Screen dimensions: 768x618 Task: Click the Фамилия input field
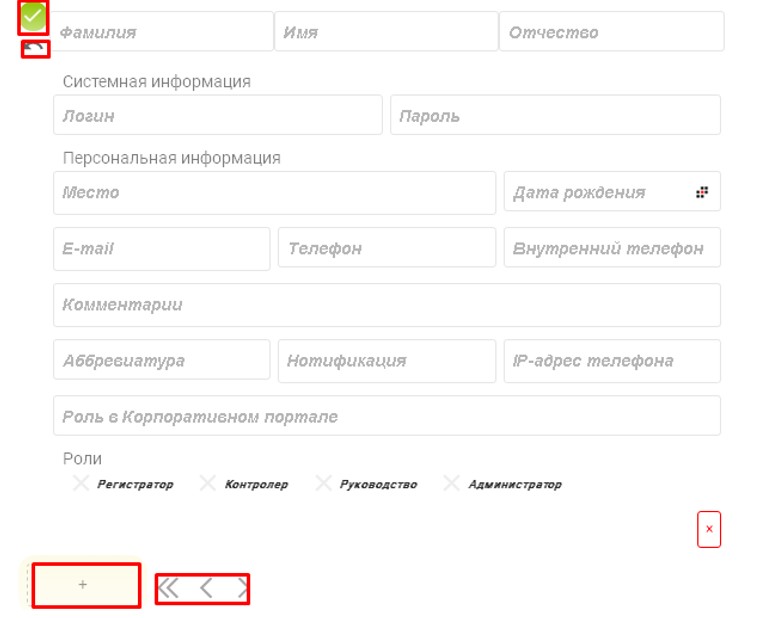pos(162,32)
